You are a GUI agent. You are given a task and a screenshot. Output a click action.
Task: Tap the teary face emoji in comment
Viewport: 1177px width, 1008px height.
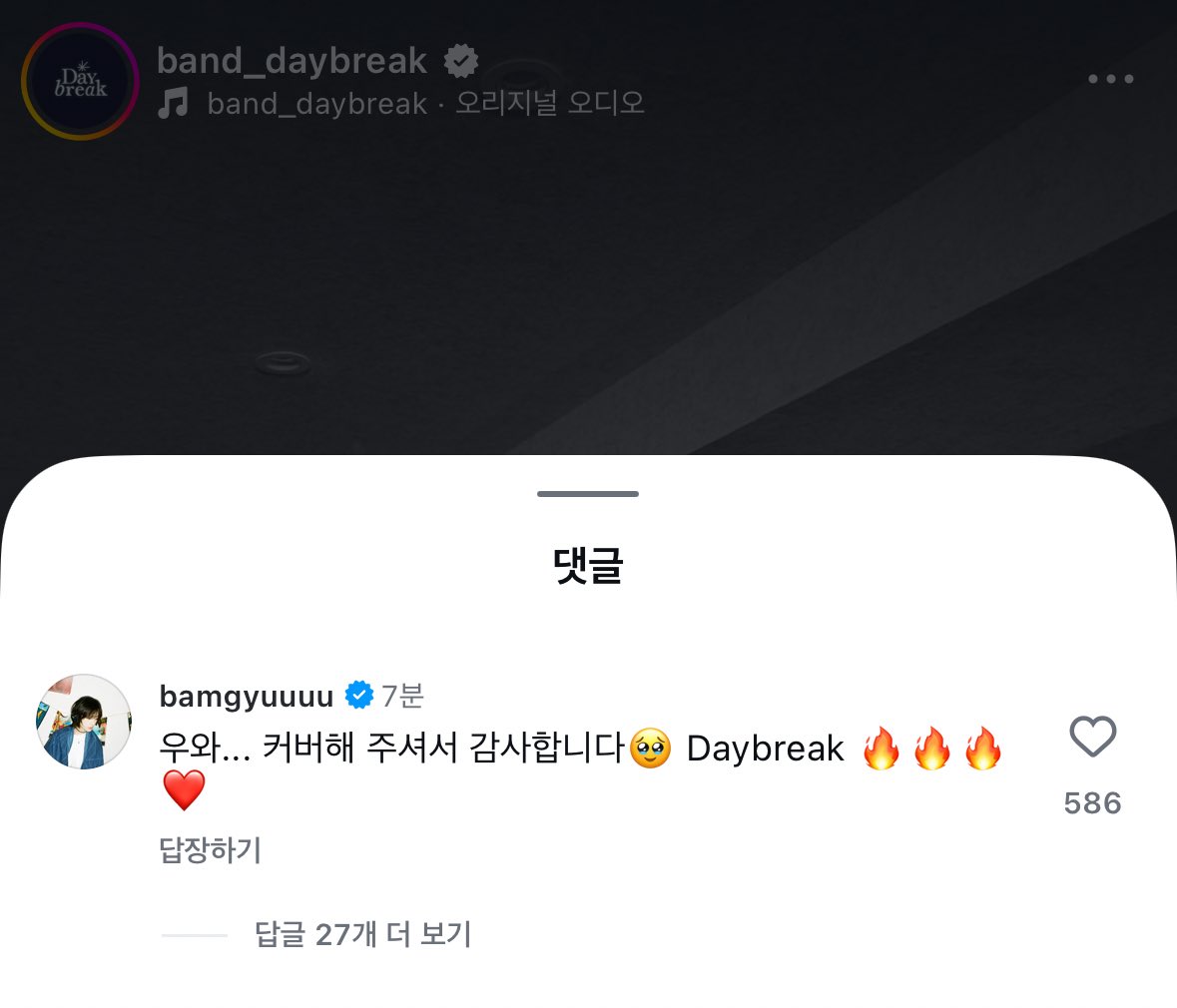point(650,749)
